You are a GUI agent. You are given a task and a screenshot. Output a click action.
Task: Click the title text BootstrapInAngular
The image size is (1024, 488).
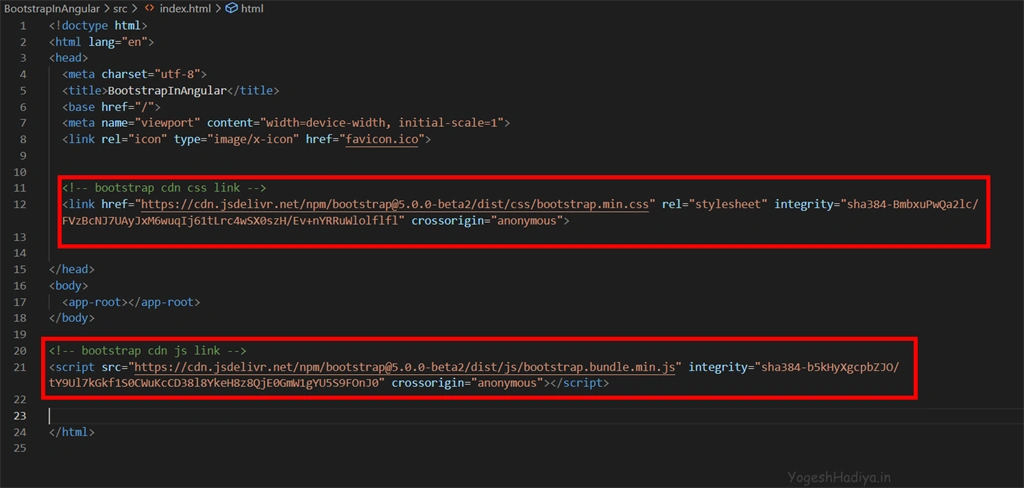(167, 90)
